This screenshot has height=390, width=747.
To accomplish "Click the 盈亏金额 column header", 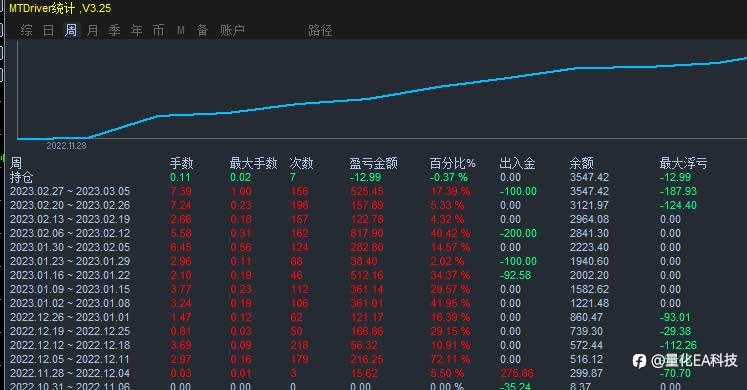I will (373, 163).
